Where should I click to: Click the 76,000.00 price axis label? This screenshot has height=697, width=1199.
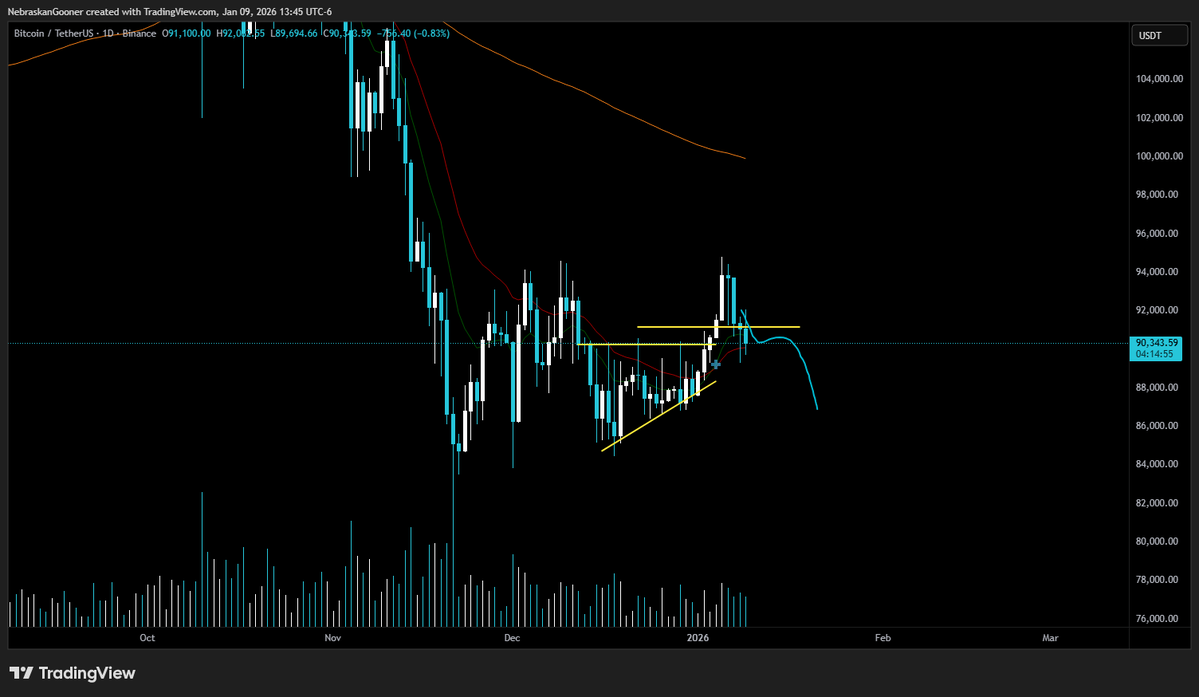1157,618
